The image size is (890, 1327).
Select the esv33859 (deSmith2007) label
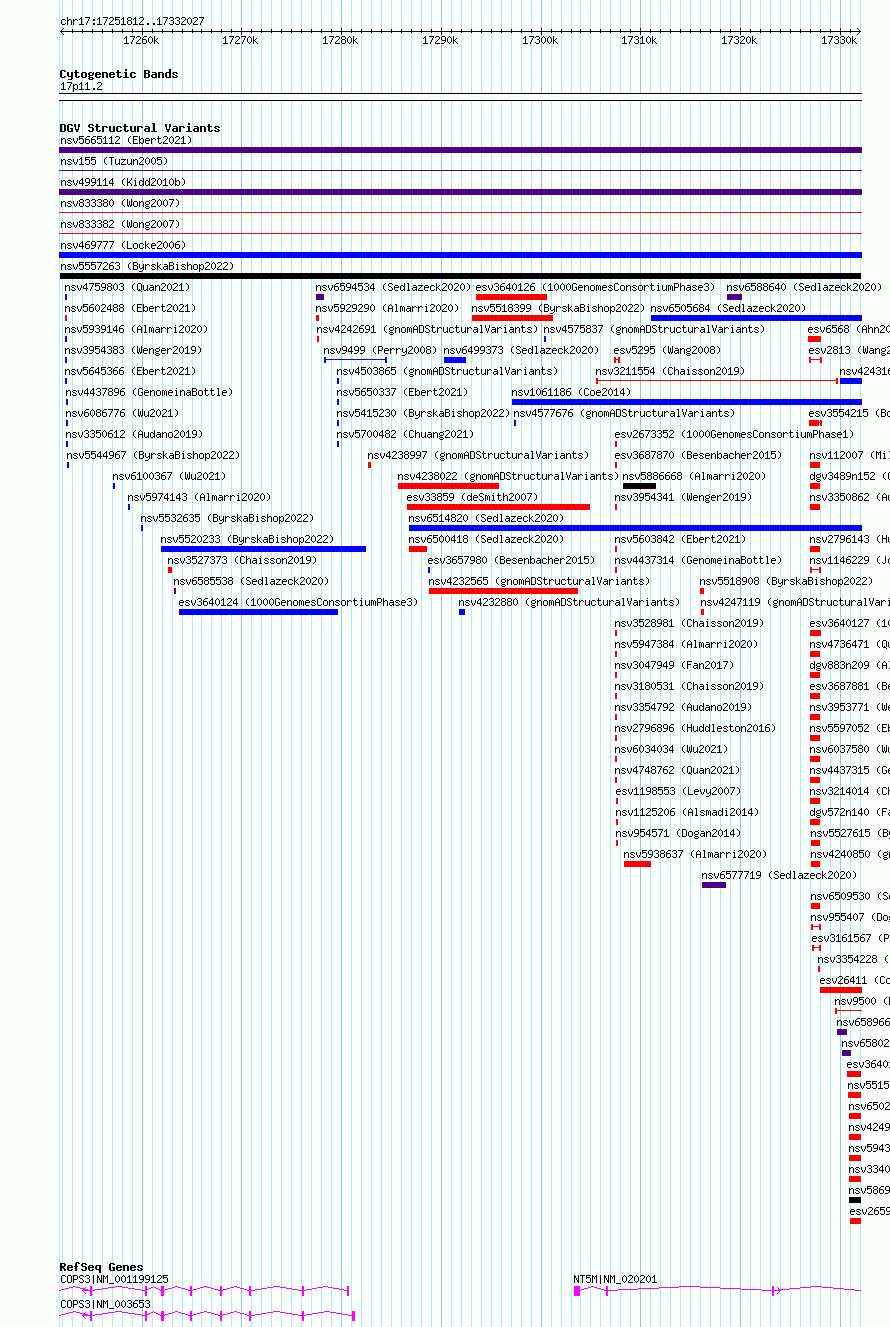pyautogui.click(x=473, y=497)
